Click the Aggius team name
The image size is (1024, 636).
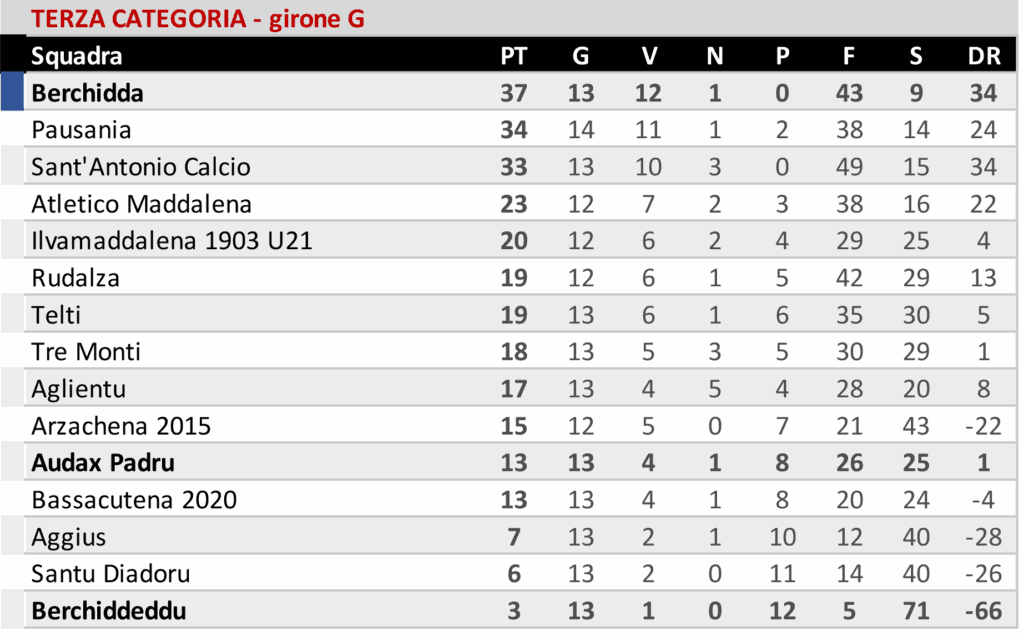click(x=68, y=537)
